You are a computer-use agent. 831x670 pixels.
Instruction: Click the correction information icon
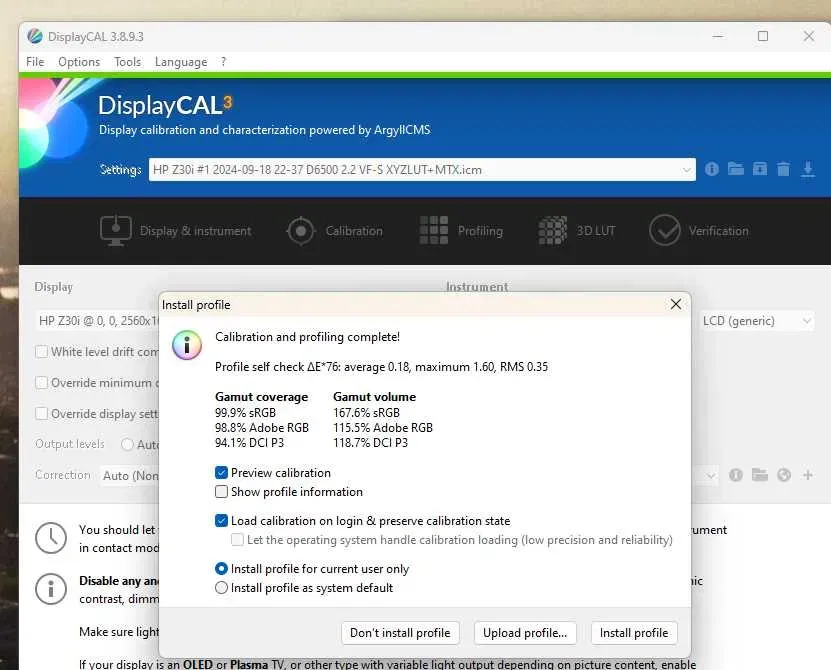pyautogui.click(x=736, y=475)
